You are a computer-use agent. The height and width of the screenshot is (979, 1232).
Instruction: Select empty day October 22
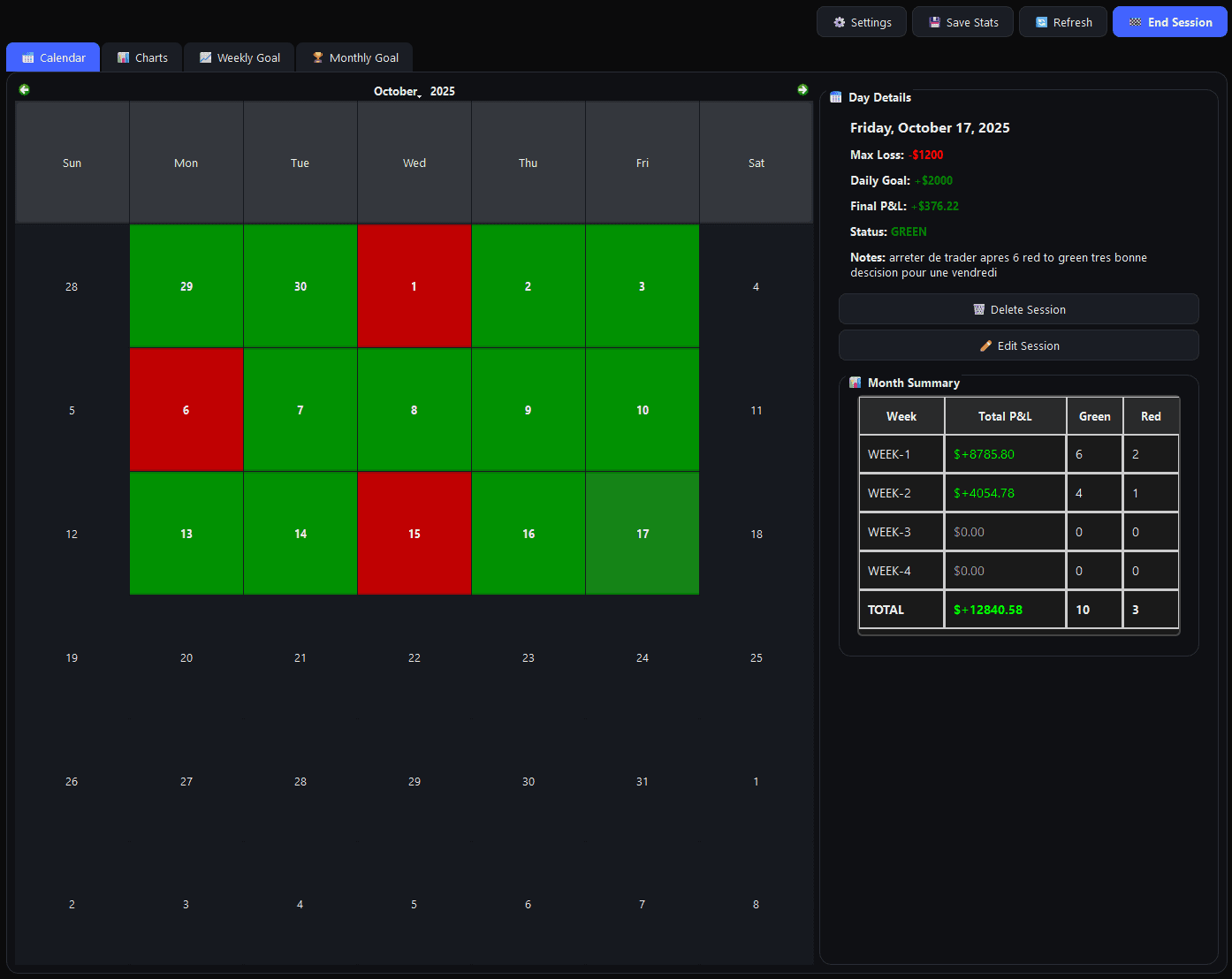[414, 657]
